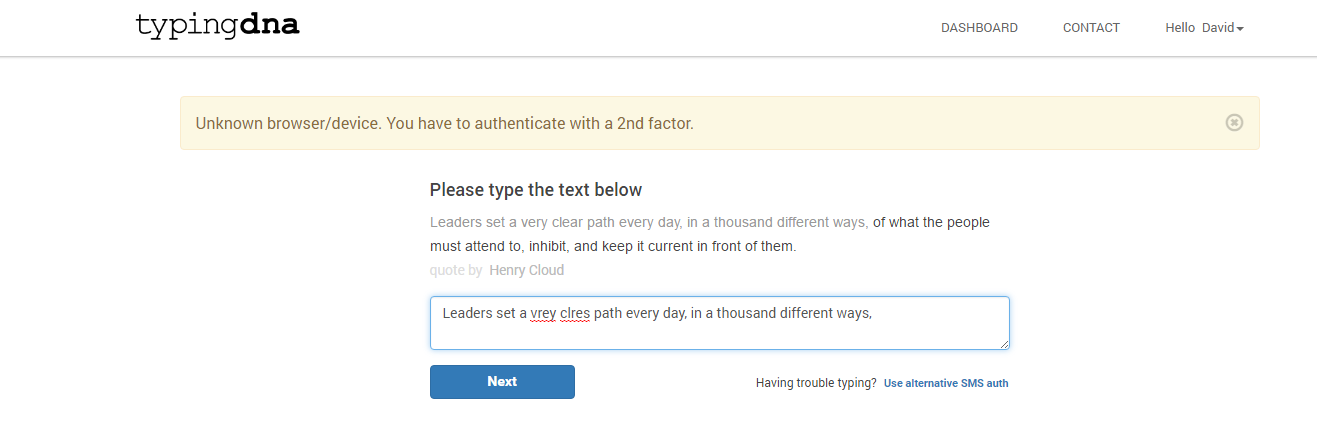Click the yellow 2nd factor warning message
This screenshot has height=436, width=1317.
point(444,123)
